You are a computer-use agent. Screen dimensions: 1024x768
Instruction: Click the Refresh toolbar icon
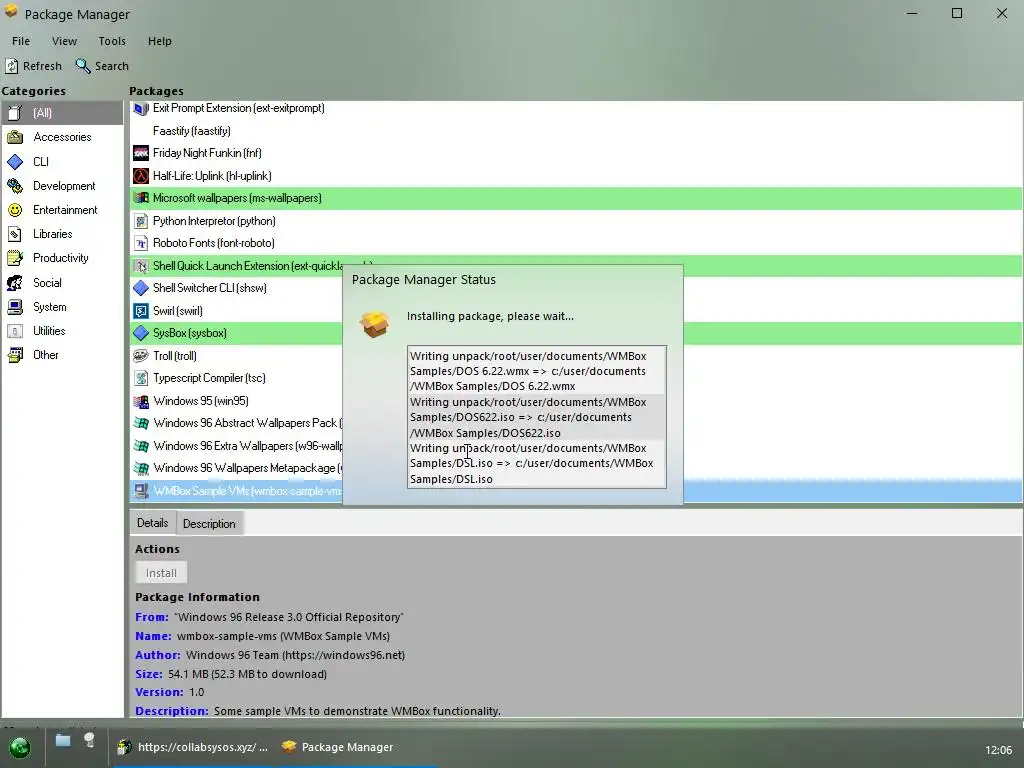(x=12, y=66)
